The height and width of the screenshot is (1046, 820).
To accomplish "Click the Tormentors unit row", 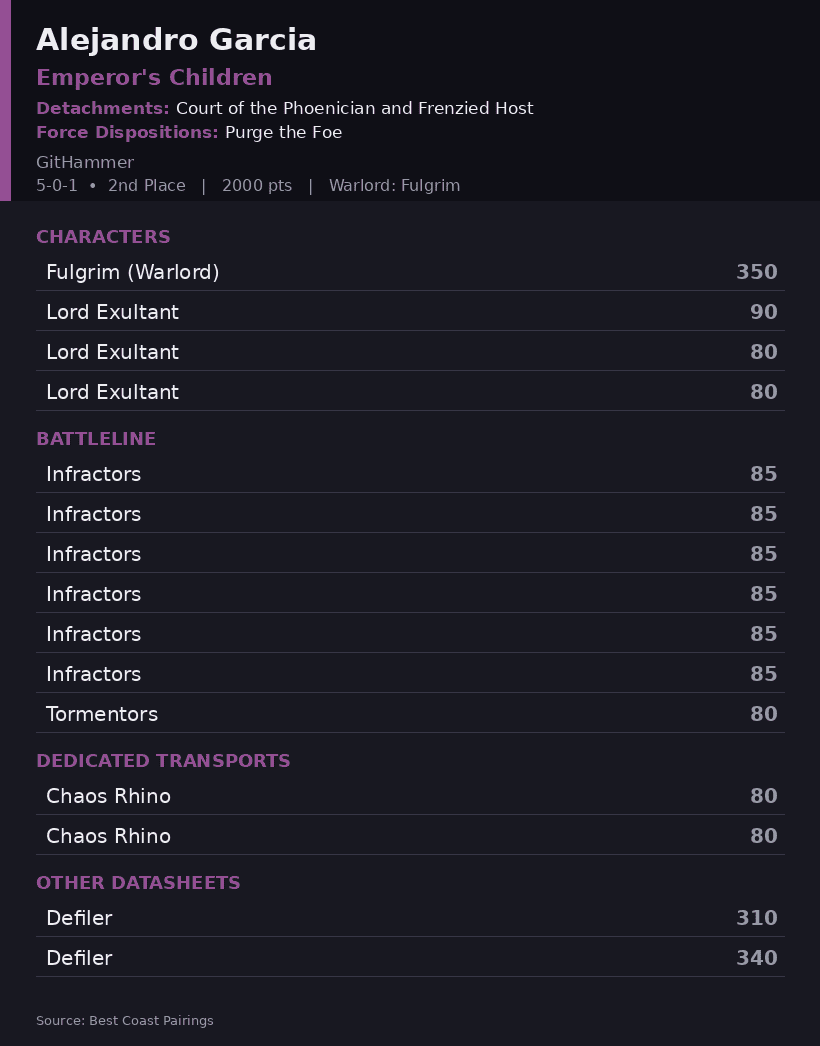I will coord(410,714).
